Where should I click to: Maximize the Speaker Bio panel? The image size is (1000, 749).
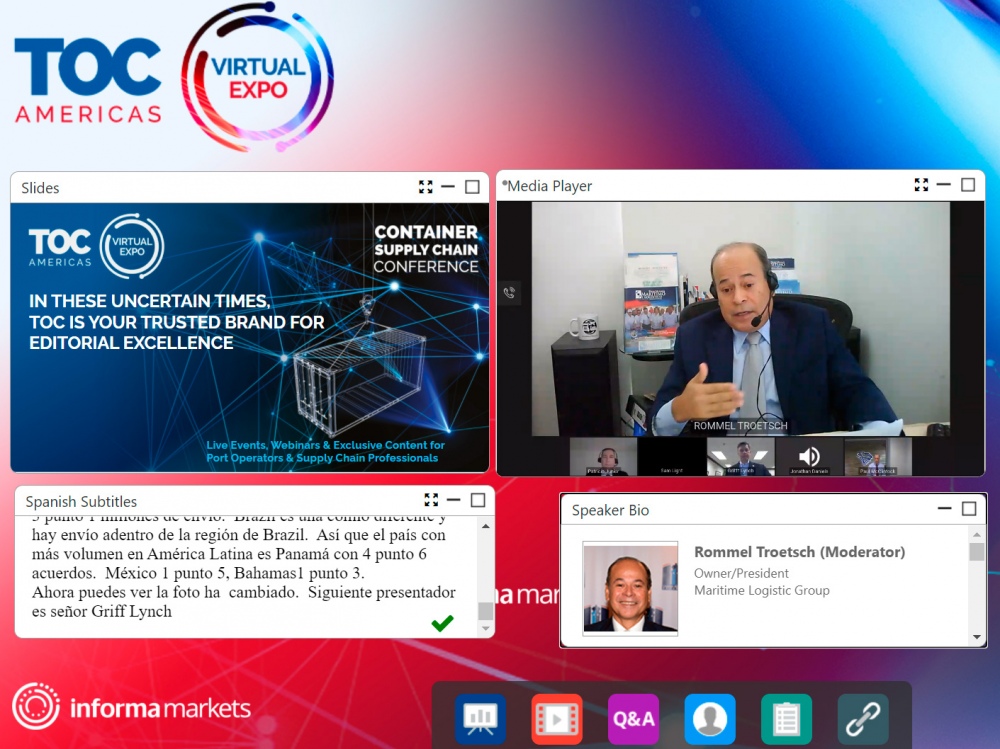969,508
